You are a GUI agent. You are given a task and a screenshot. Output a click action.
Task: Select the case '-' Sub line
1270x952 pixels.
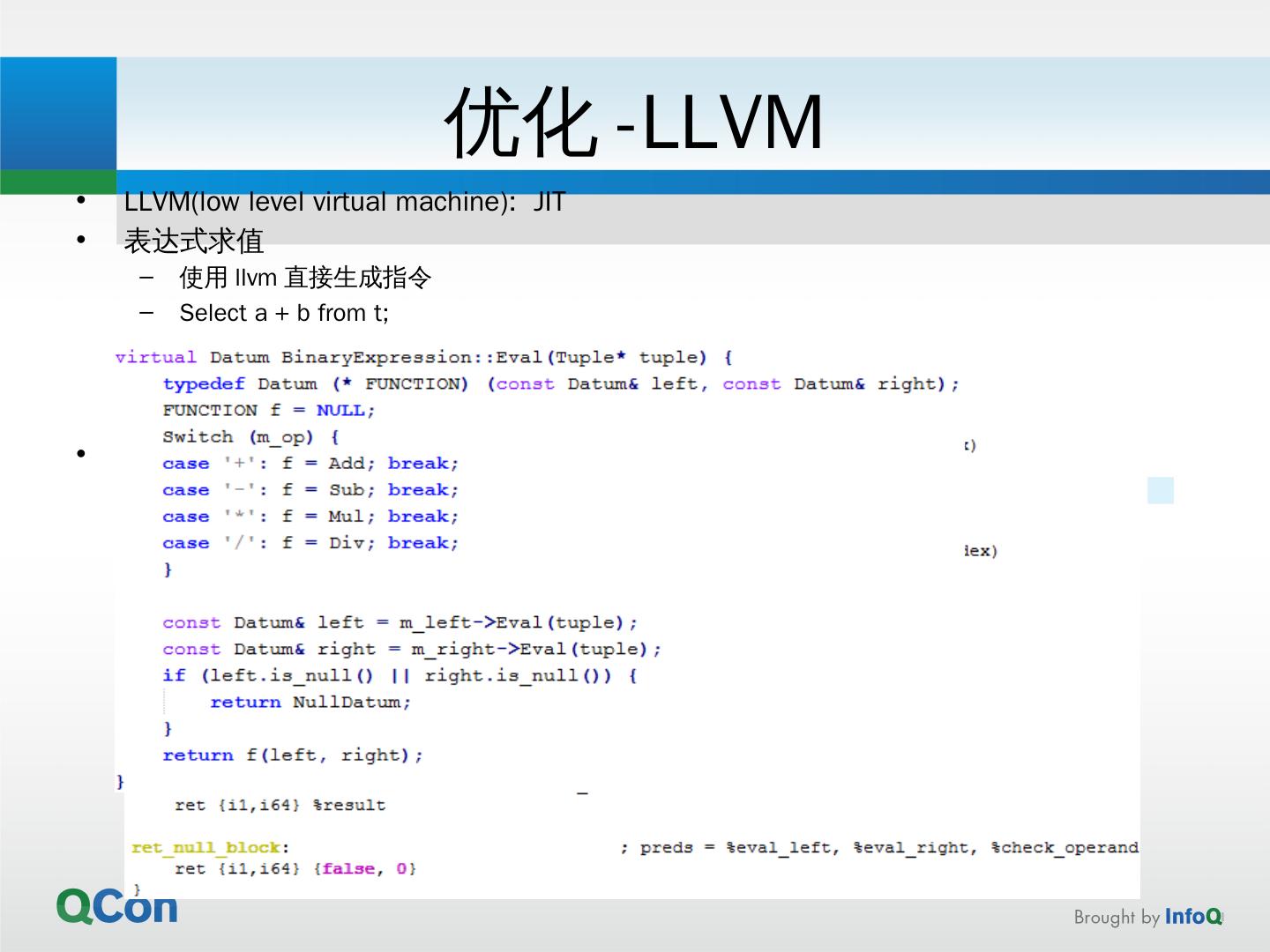click(x=310, y=490)
